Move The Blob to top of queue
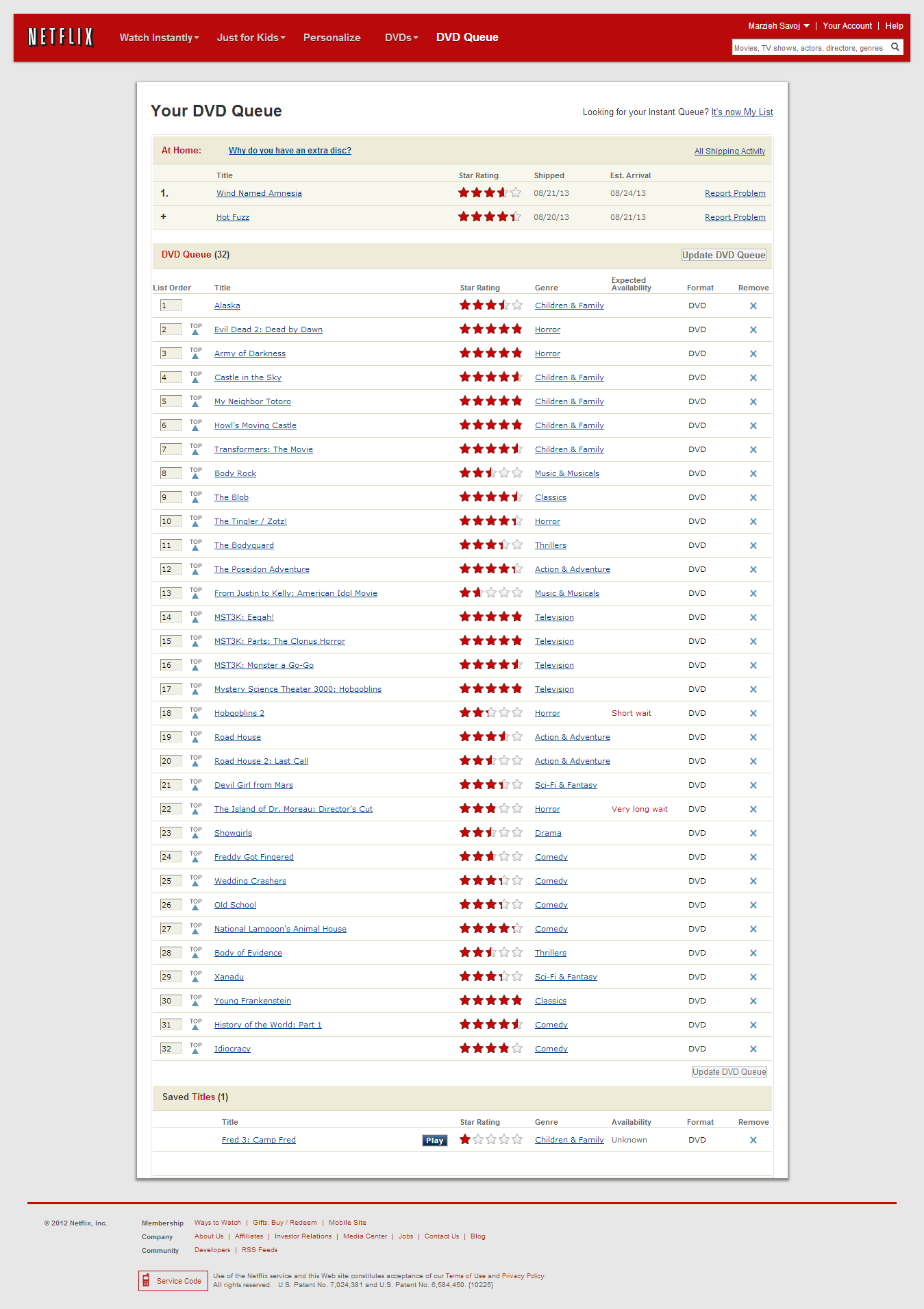Image resolution: width=924 pixels, height=1309 pixels. coord(196,497)
